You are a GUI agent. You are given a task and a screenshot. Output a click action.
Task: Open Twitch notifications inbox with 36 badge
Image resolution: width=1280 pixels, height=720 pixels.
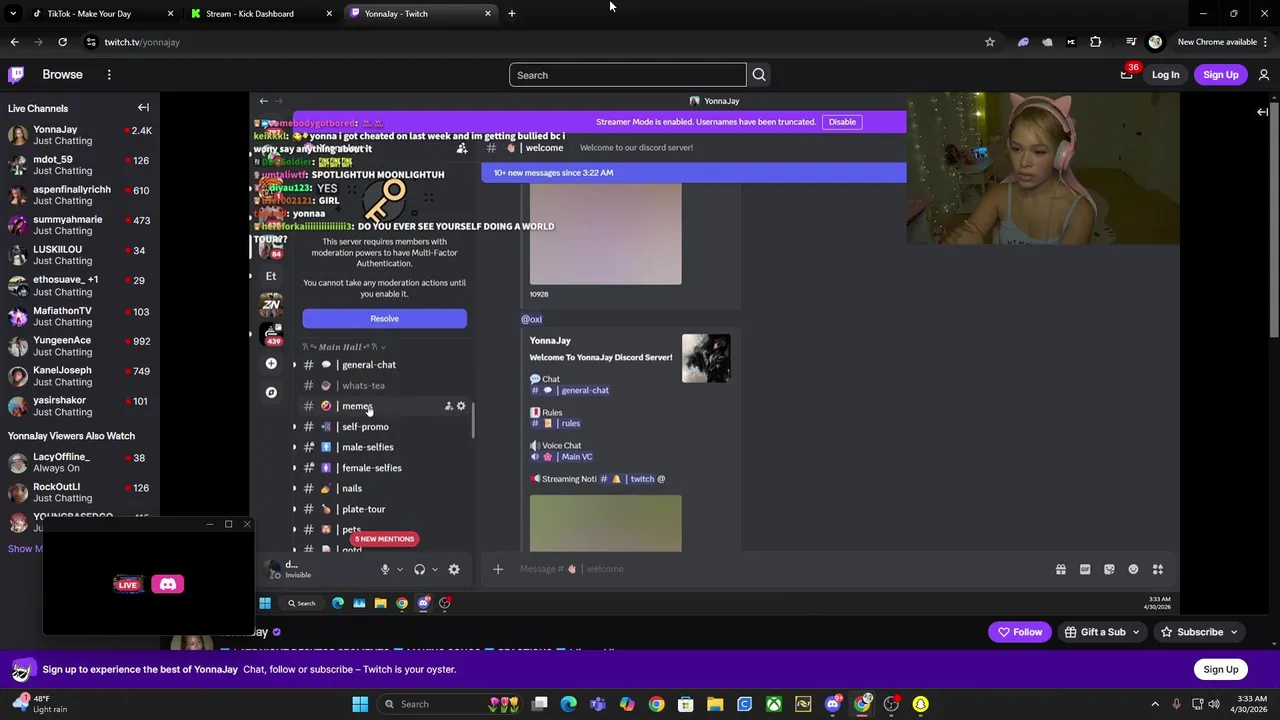click(x=1127, y=74)
